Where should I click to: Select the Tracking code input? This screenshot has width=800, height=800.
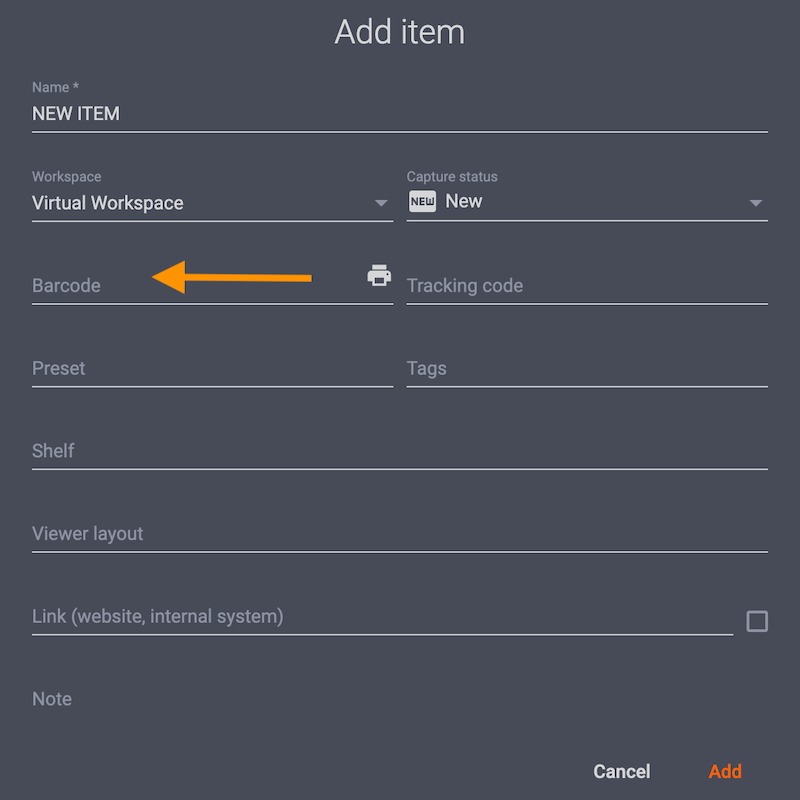tap(586, 286)
